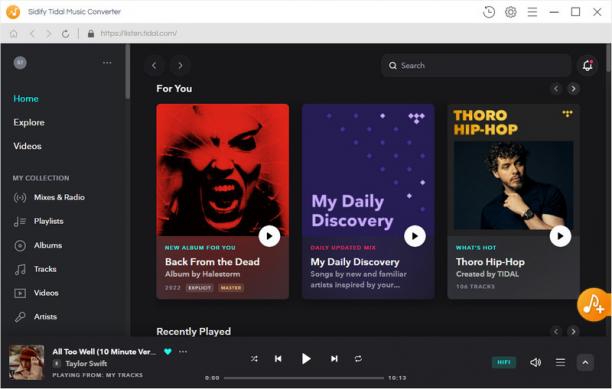Play Thoro Hip-Hop playlist
The image size is (612, 389).
pyautogui.click(x=560, y=236)
